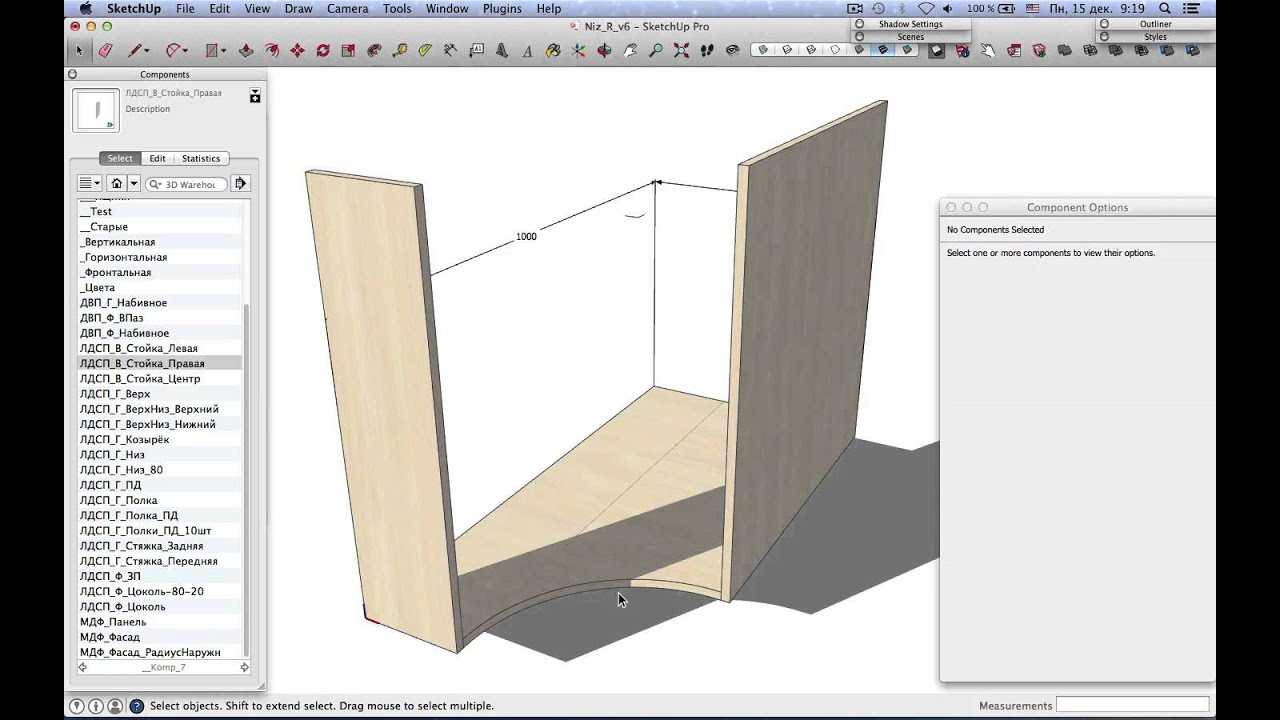
Task: Select the Tape Measure tool
Action: [400, 50]
